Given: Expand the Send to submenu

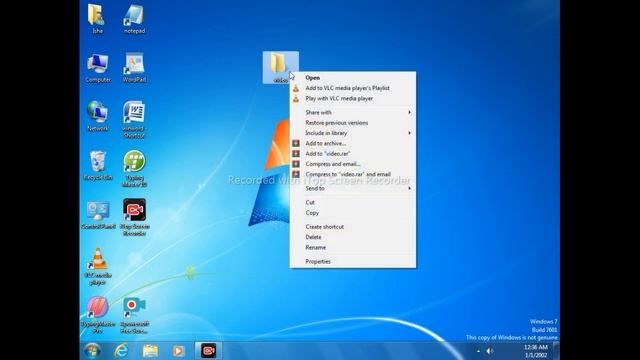Looking at the screenshot, I should pyautogui.click(x=353, y=188).
